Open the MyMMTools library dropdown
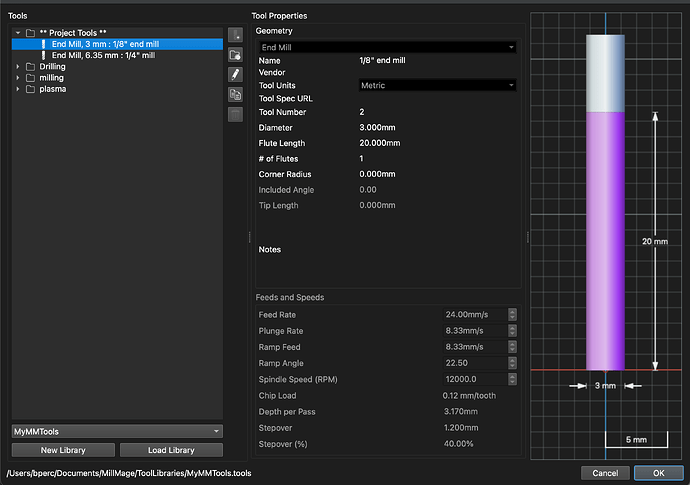 [x=117, y=431]
